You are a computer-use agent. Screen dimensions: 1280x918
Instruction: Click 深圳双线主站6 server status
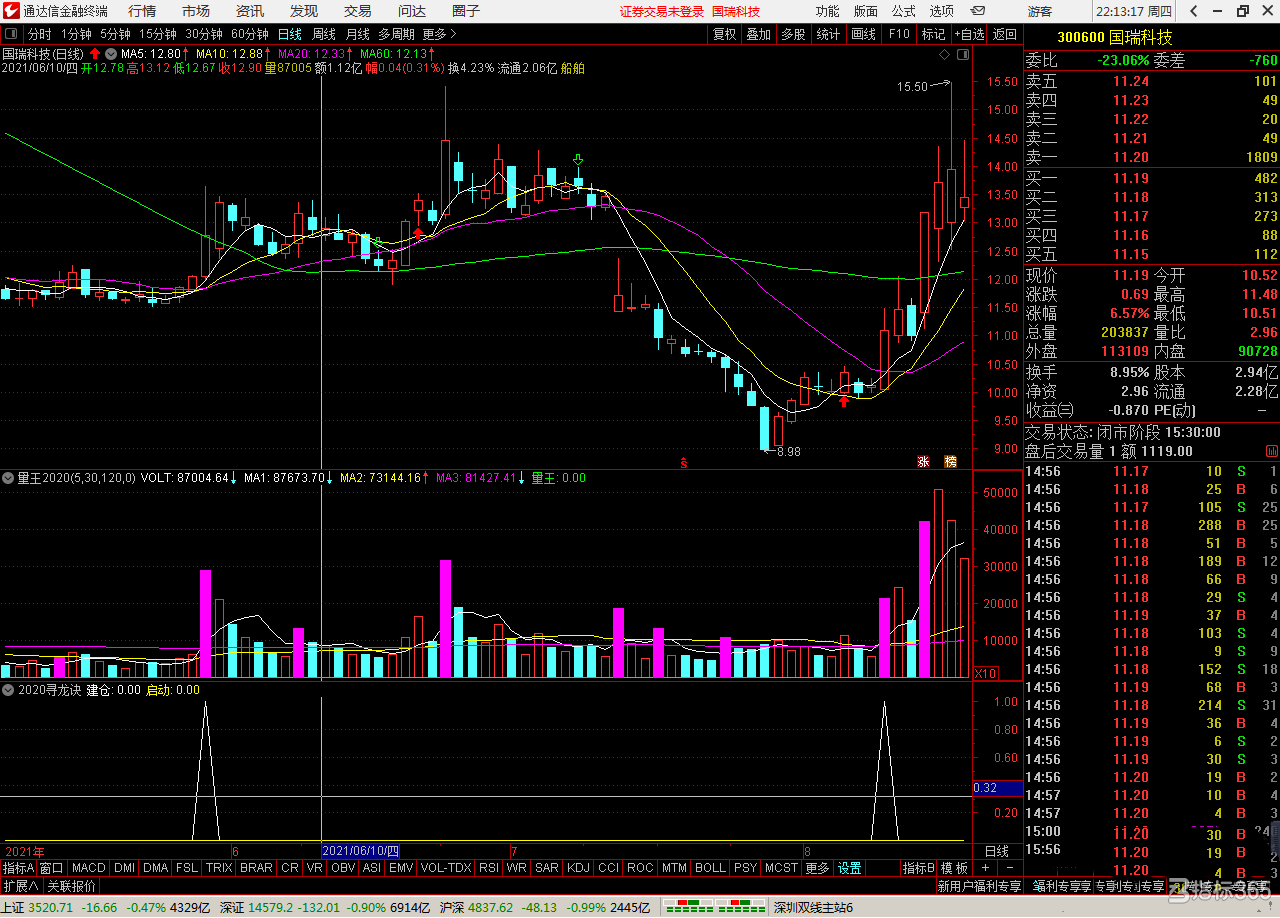tap(813, 908)
